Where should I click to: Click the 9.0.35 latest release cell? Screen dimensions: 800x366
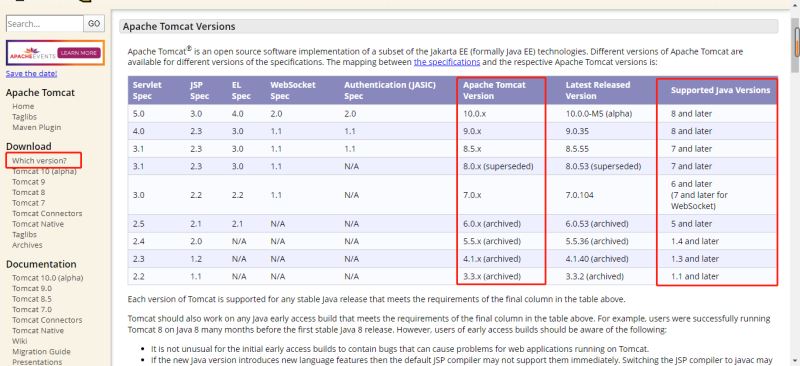tap(577, 131)
